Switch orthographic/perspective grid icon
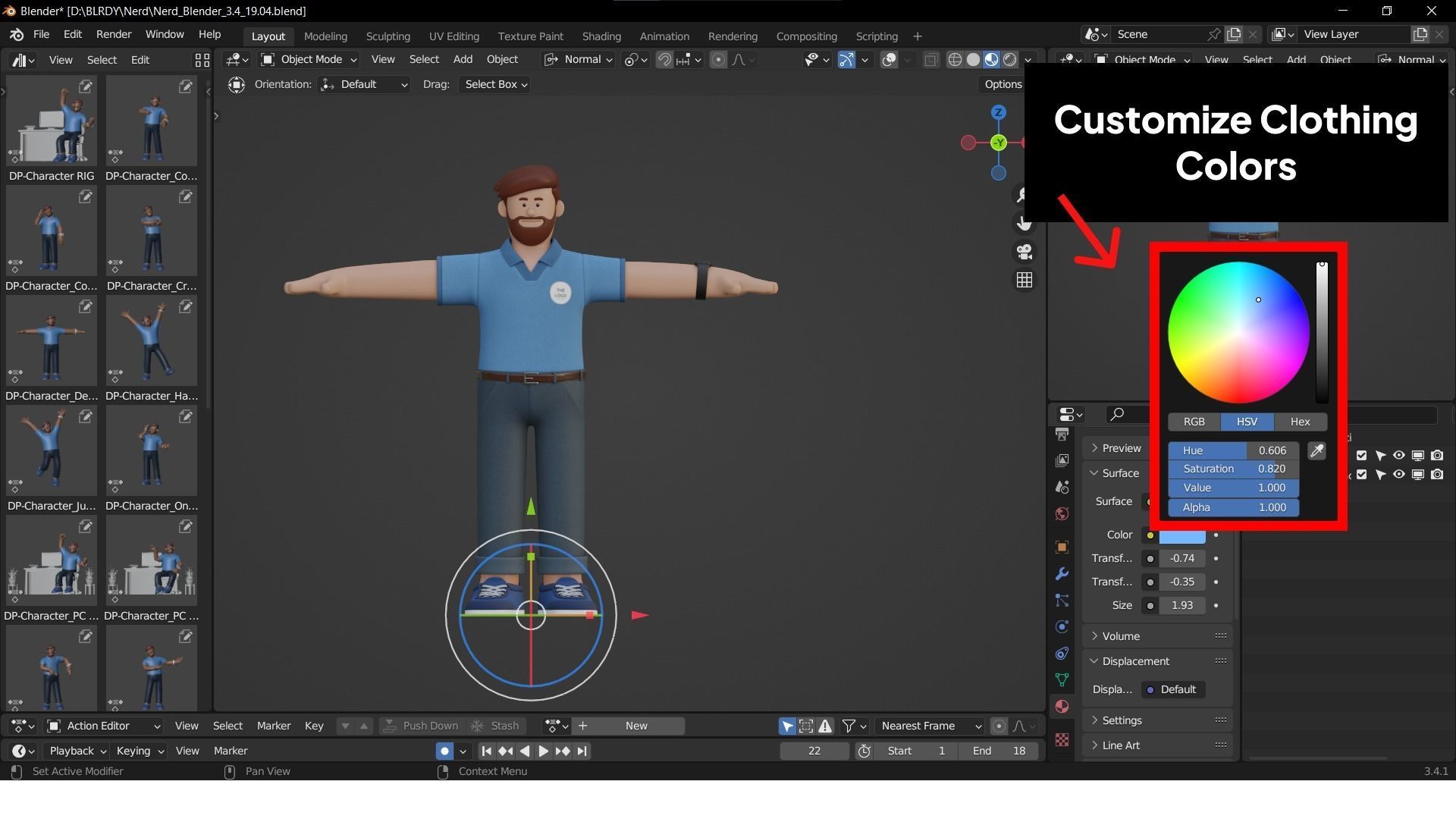Screen dimensions: 1456x819 [x=1025, y=281]
